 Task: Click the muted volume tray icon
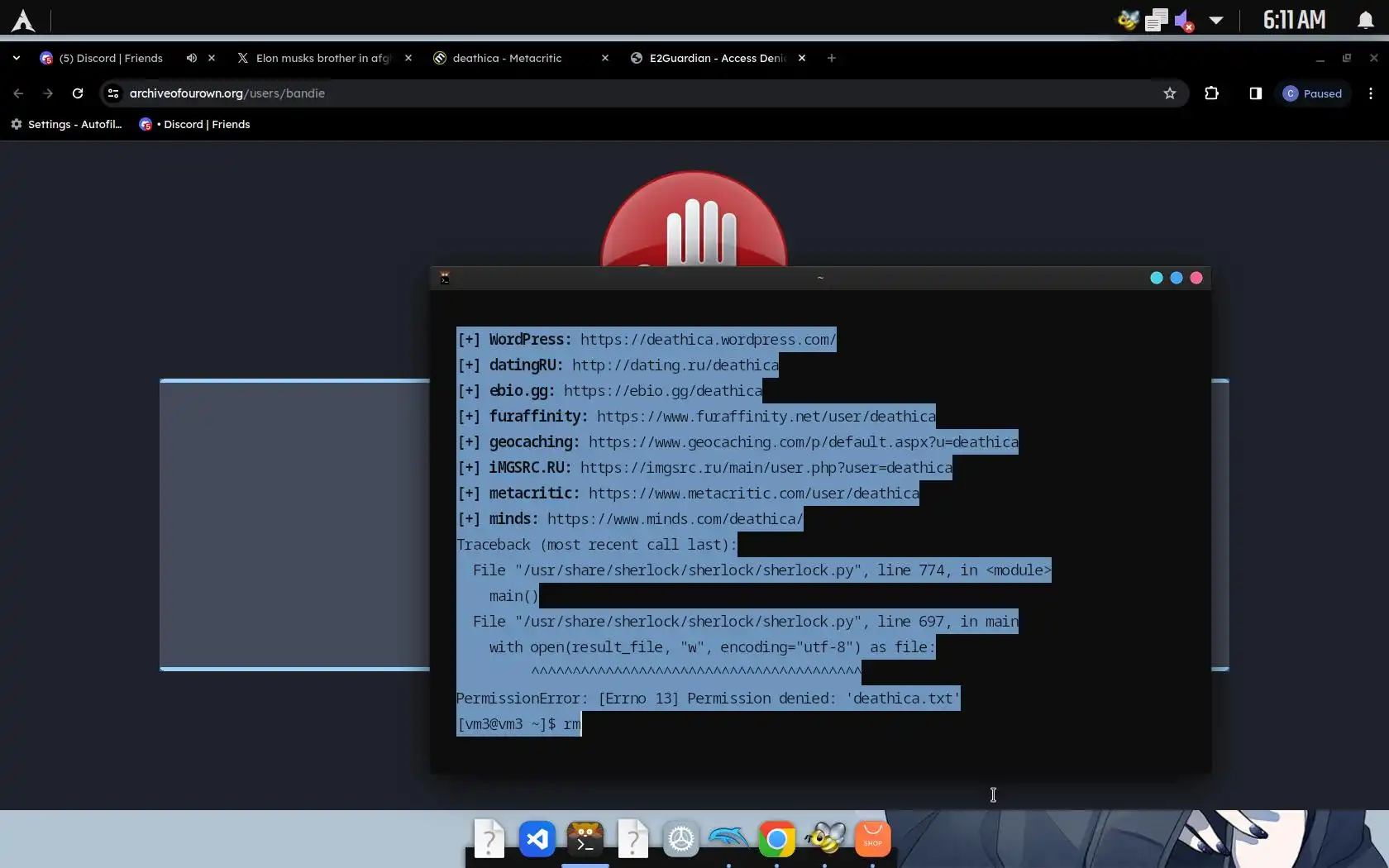tap(1184, 20)
